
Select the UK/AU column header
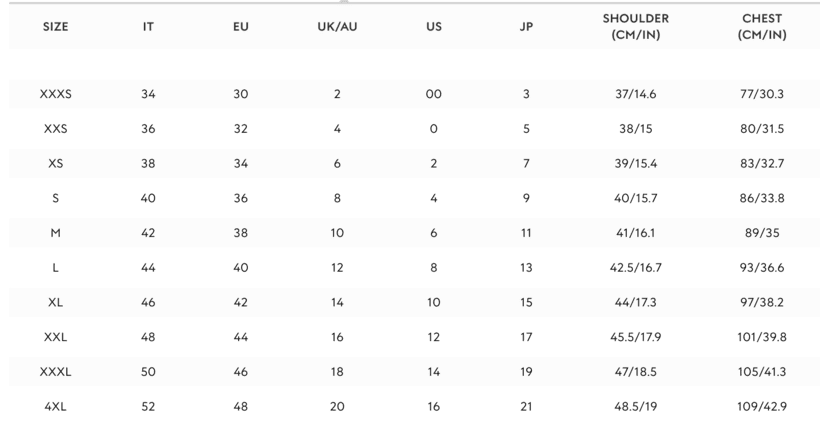click(337, 27)
